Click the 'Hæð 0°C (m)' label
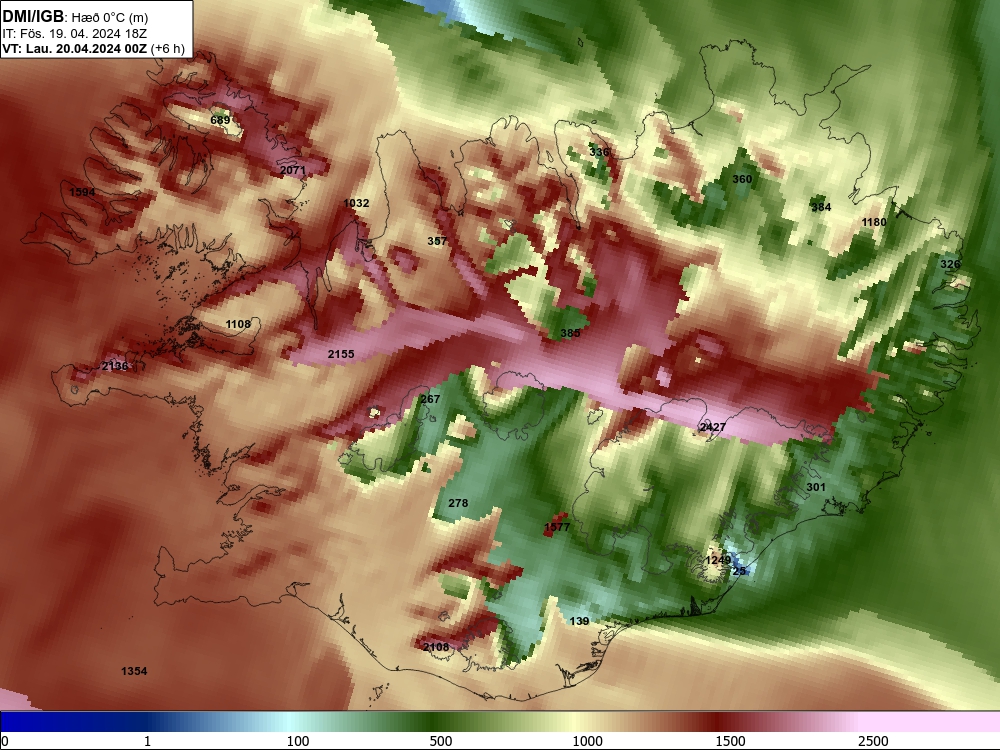 [x=110, y=18]
